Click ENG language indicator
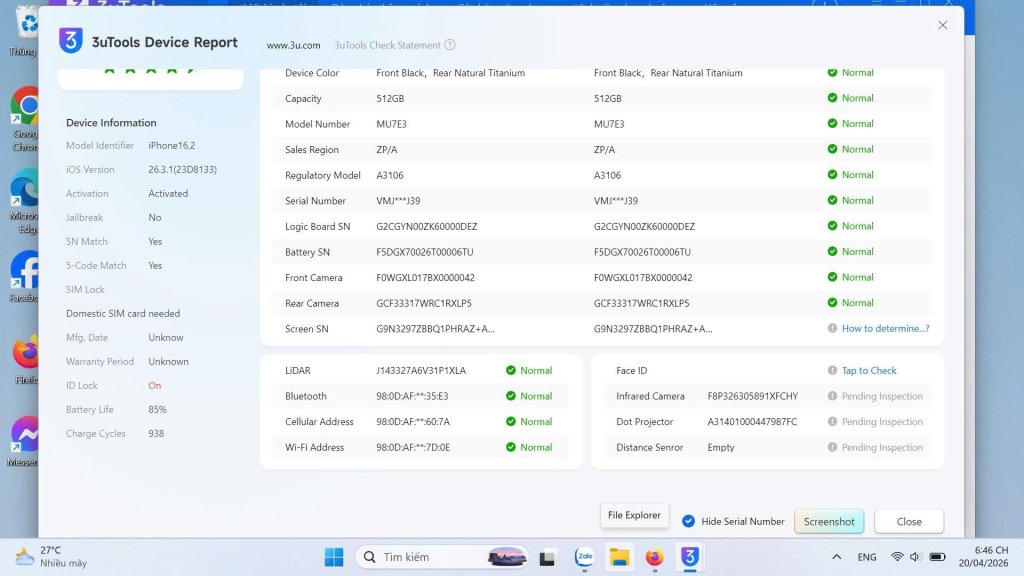1024x576 pixels. 867,557
